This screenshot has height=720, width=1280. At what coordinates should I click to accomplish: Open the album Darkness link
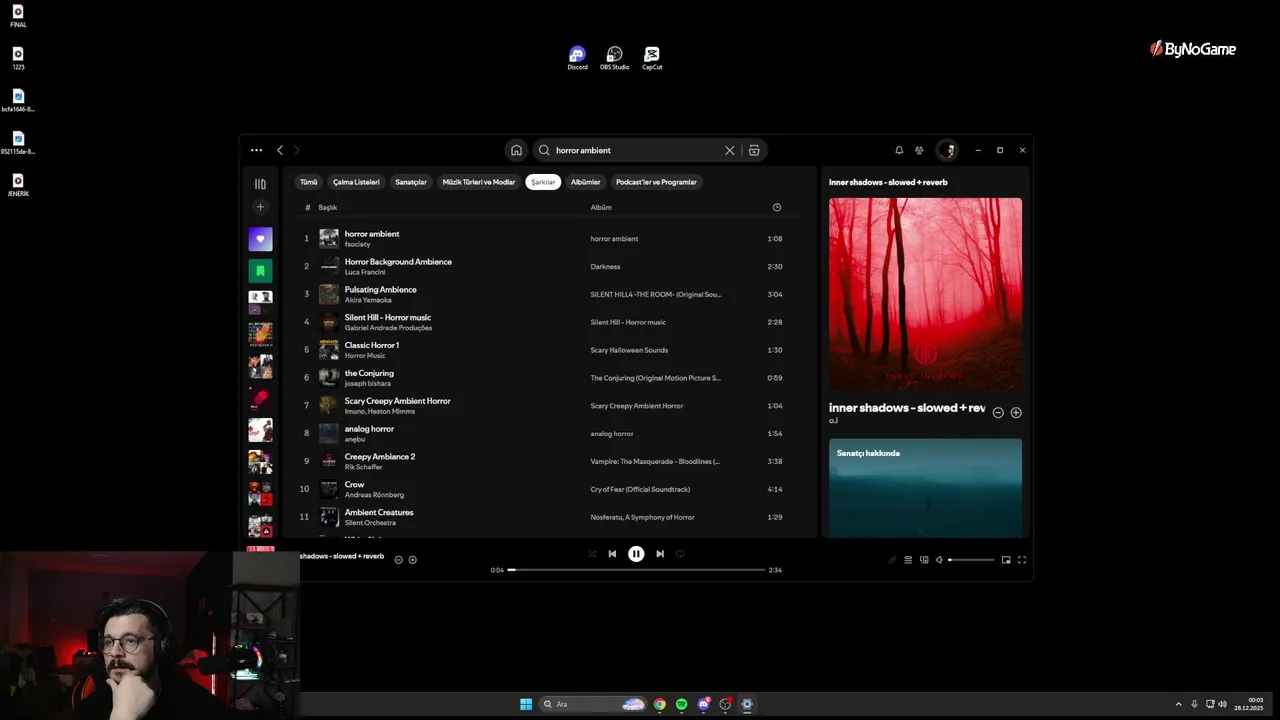pos(605,267)
